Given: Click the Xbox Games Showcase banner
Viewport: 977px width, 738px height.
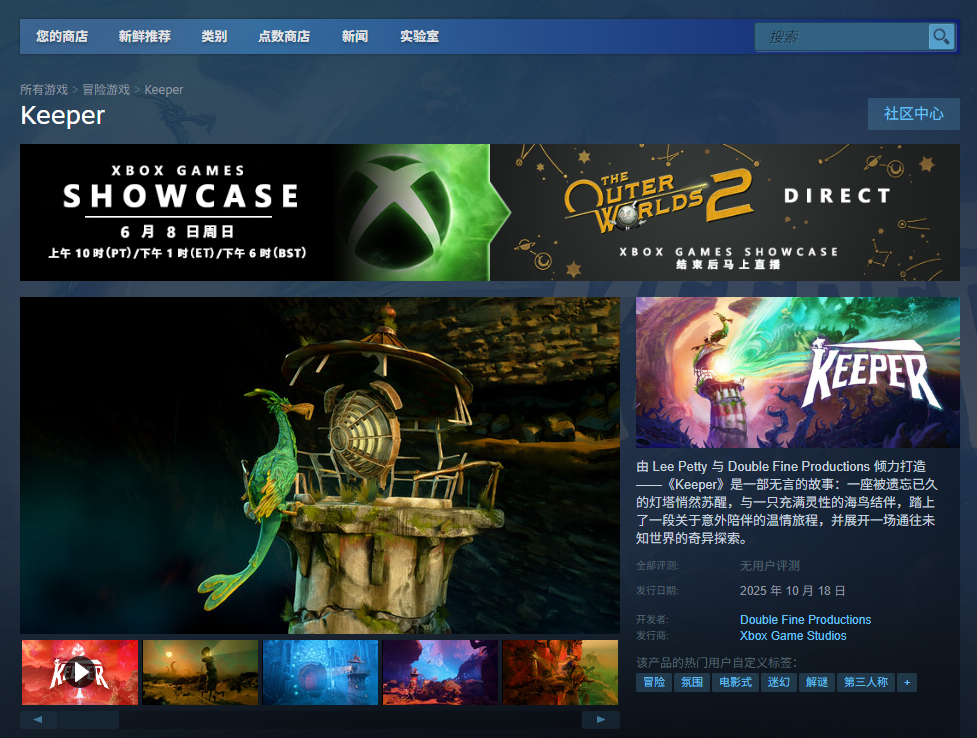Looking at the screenshot, I should pos(489,212).
